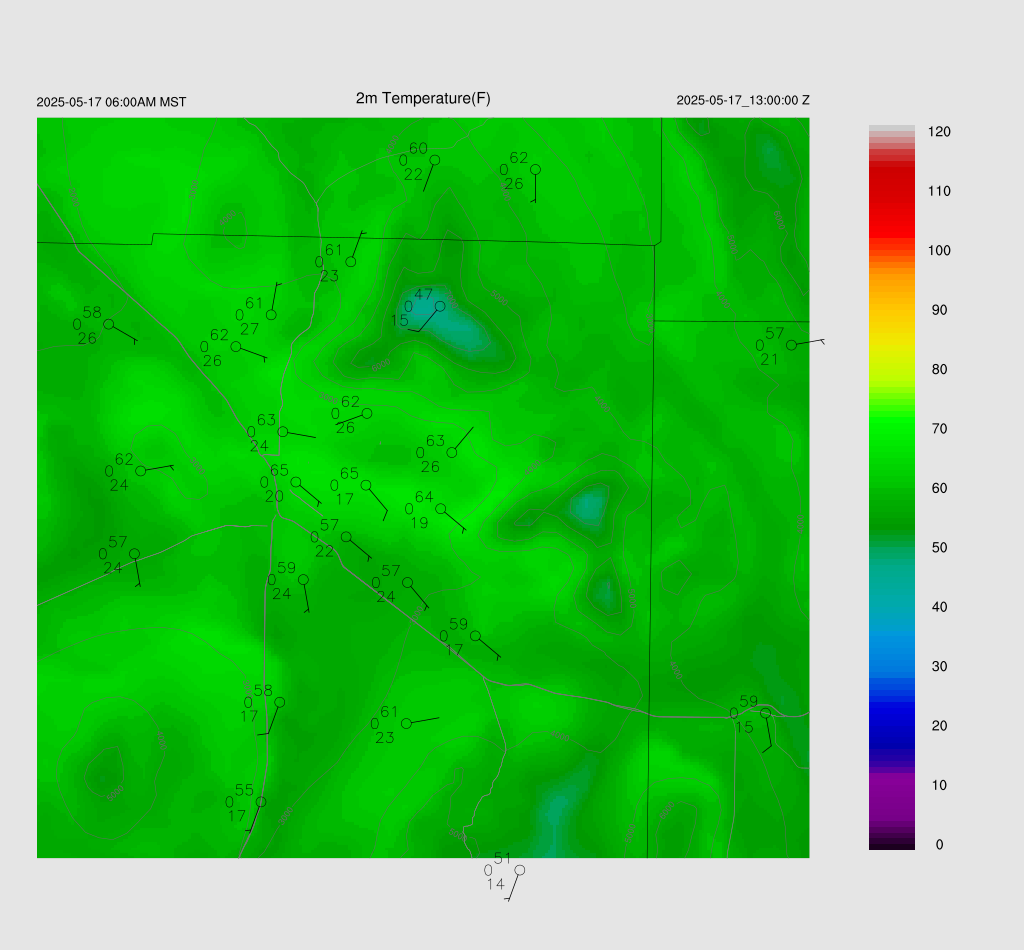
Task: Click the 51 temperature reading below the map
Action: click(x=502, y=859)
